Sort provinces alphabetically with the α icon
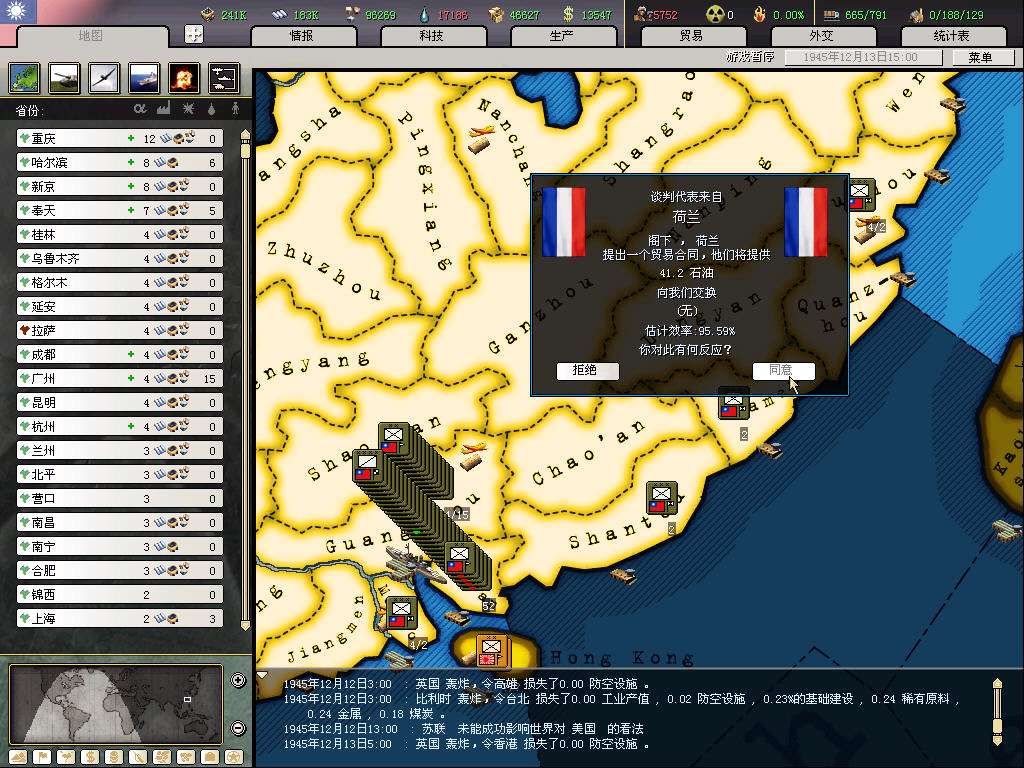 [x=140, y=109]
